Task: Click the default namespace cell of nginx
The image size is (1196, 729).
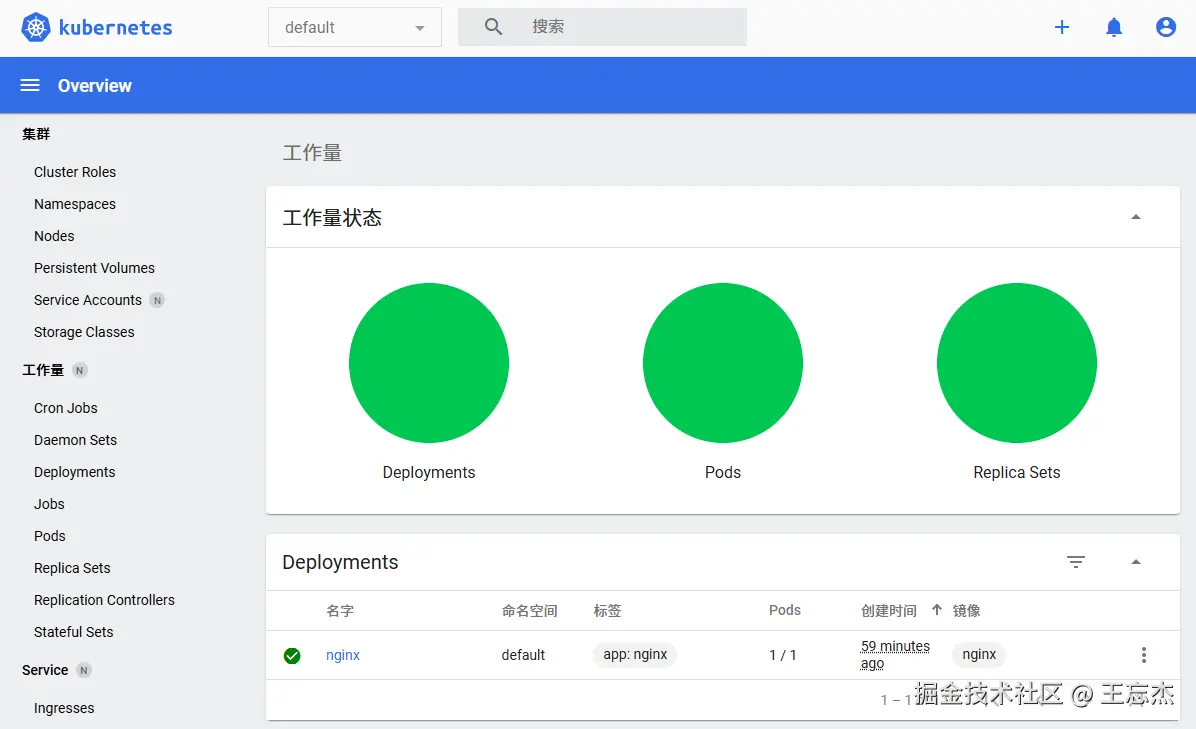Action: coord(523,655)
